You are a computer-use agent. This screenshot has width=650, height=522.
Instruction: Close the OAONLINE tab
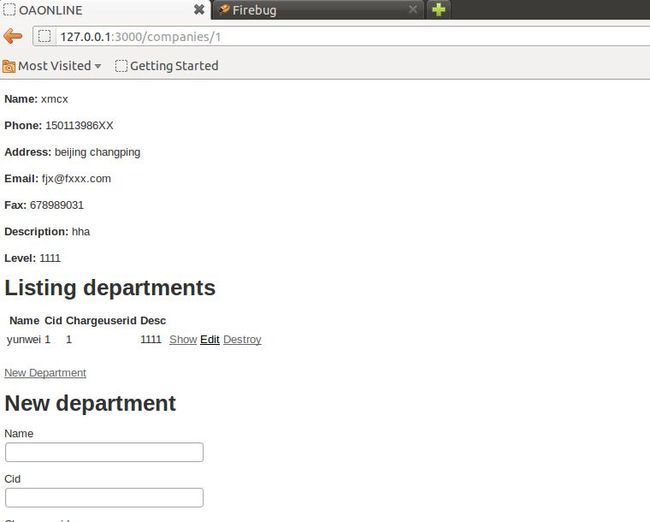coord(199,10)
